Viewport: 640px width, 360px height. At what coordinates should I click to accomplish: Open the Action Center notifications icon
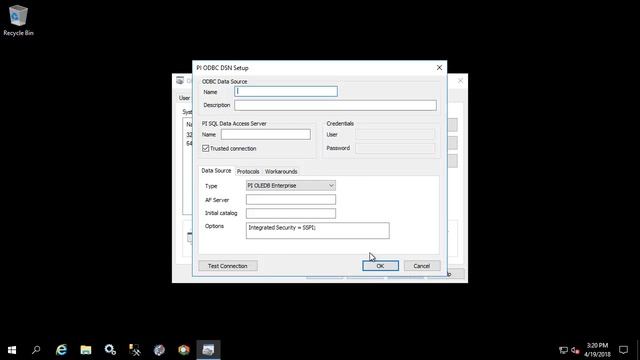coord(623,350)
